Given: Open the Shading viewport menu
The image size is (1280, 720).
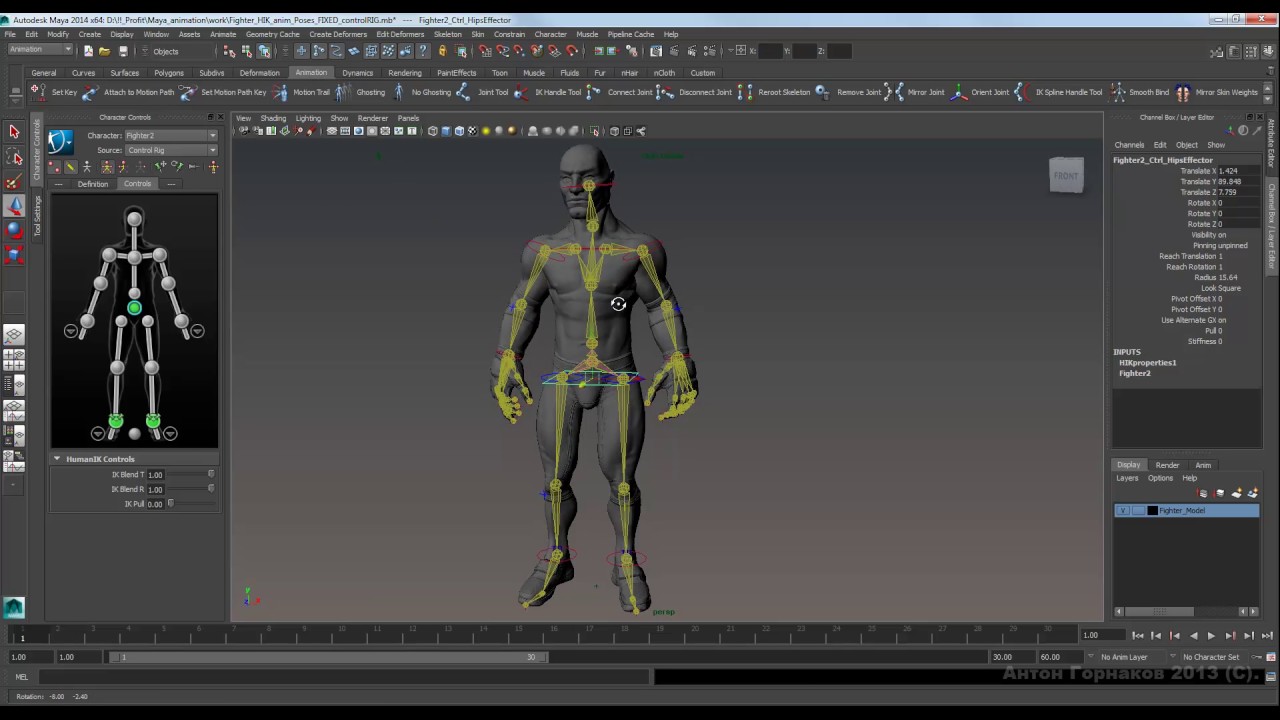Looking at the screenshot, I should tap(273, 118).
